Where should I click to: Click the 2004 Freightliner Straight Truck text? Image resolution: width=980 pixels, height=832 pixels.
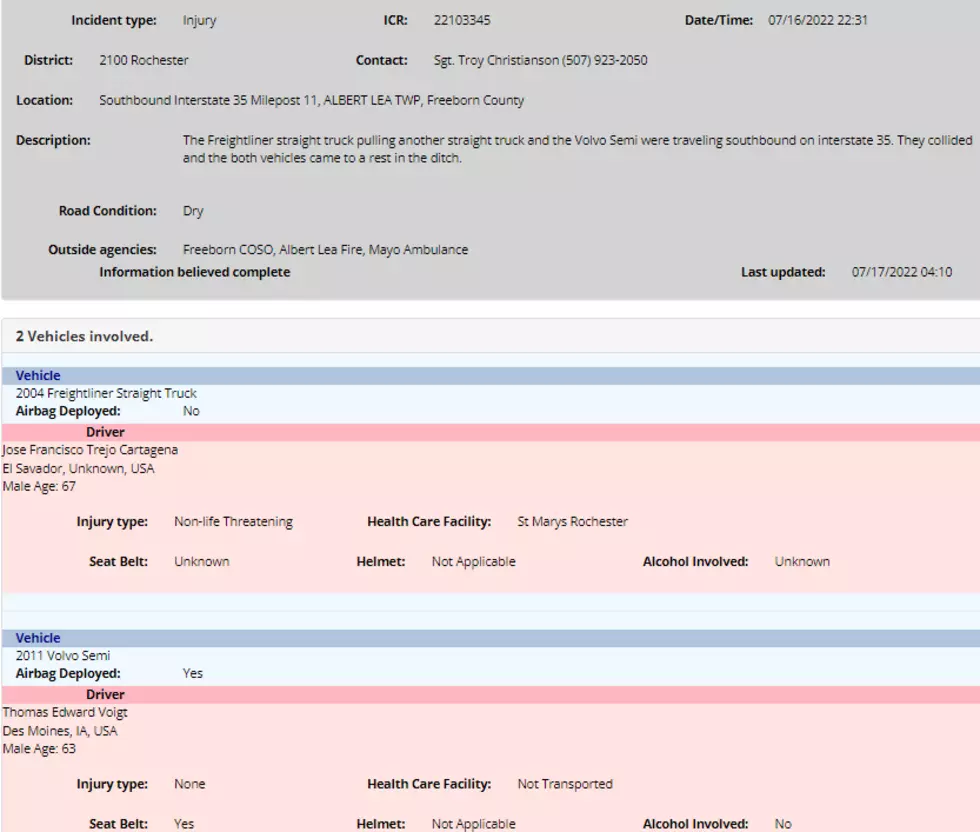tap(106, 393)
